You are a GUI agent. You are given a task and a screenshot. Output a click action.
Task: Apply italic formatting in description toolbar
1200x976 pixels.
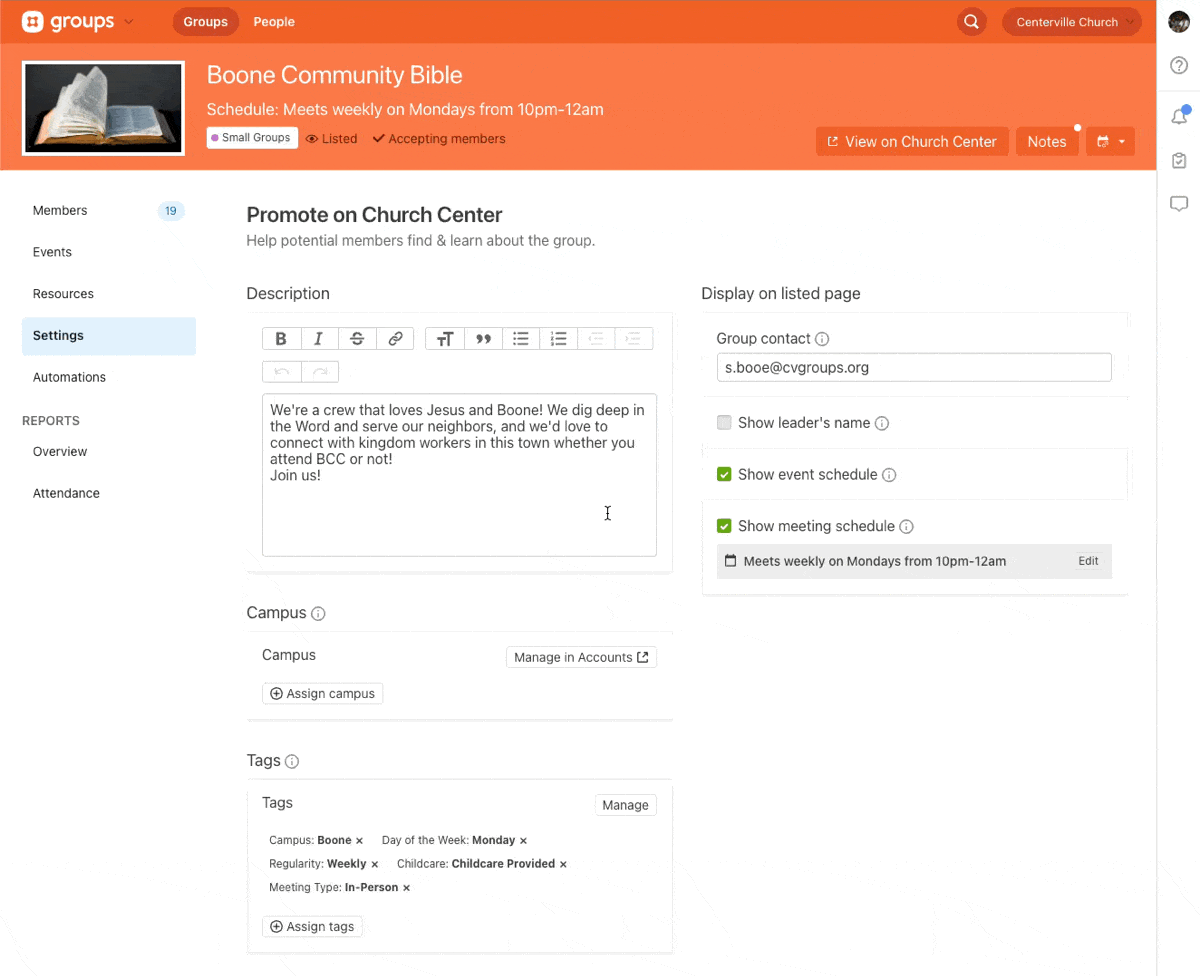(x=319, y=339)
